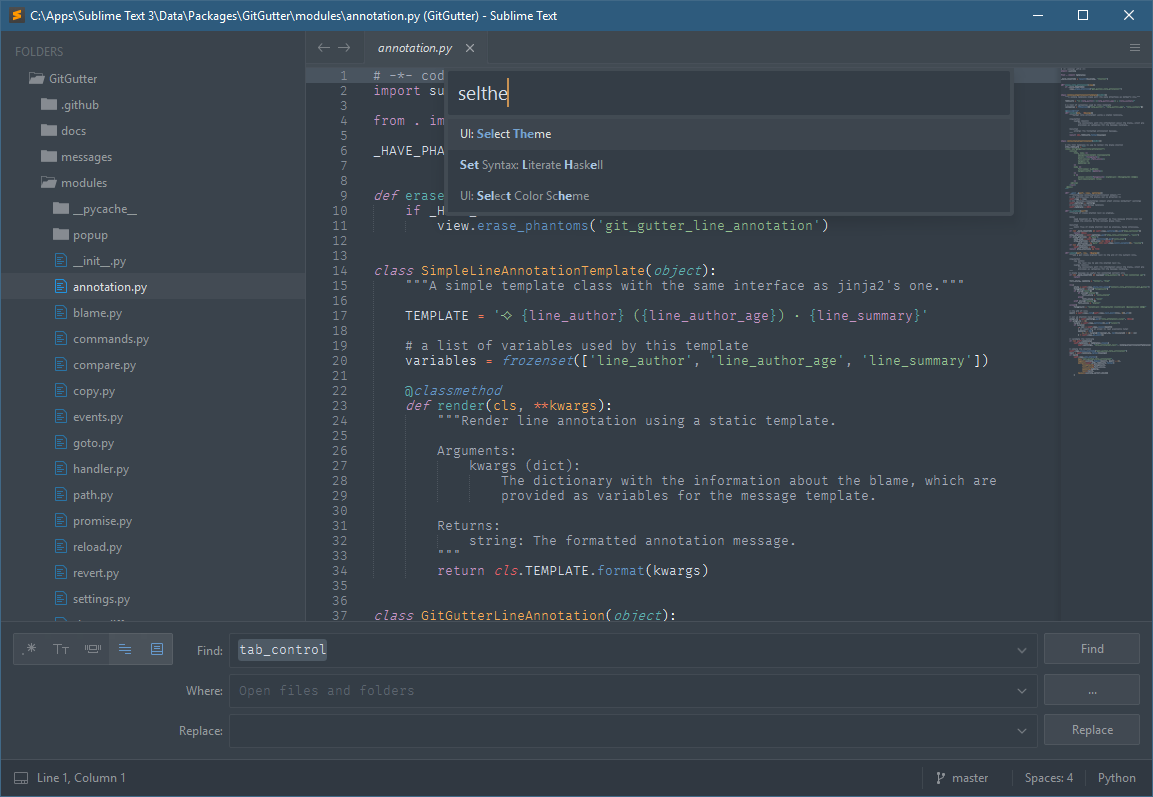Click the Find button
This screenshot has width=1153, height=797.
(1092, 648)
